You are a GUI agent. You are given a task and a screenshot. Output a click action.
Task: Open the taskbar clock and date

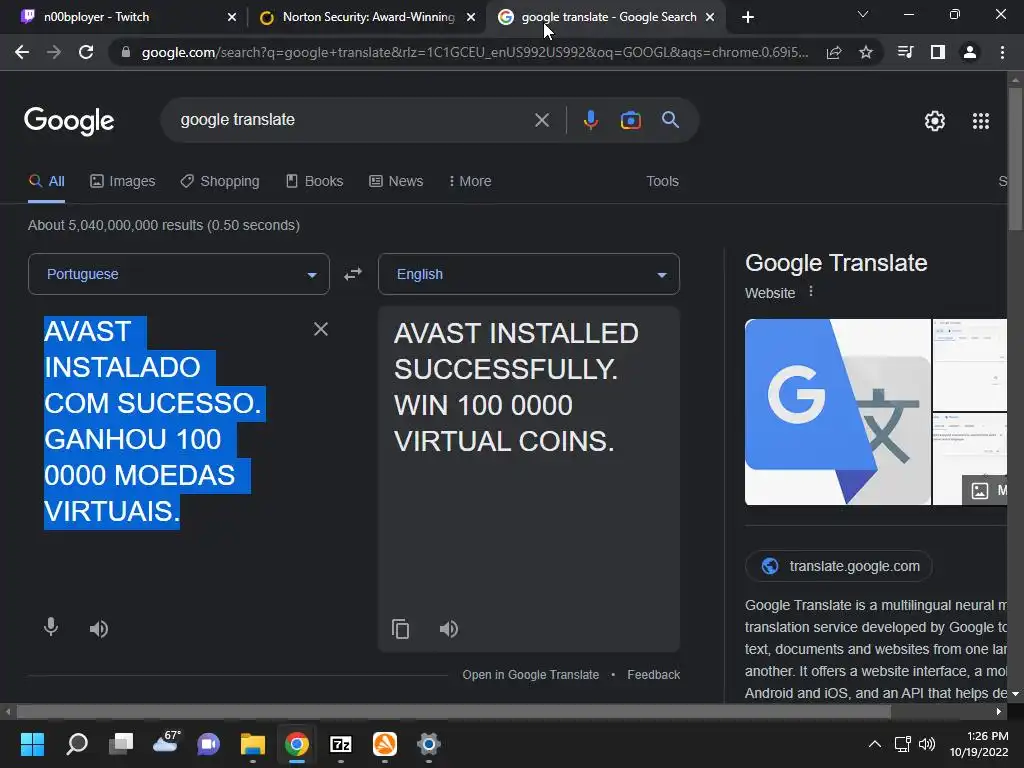coord(978,744)
